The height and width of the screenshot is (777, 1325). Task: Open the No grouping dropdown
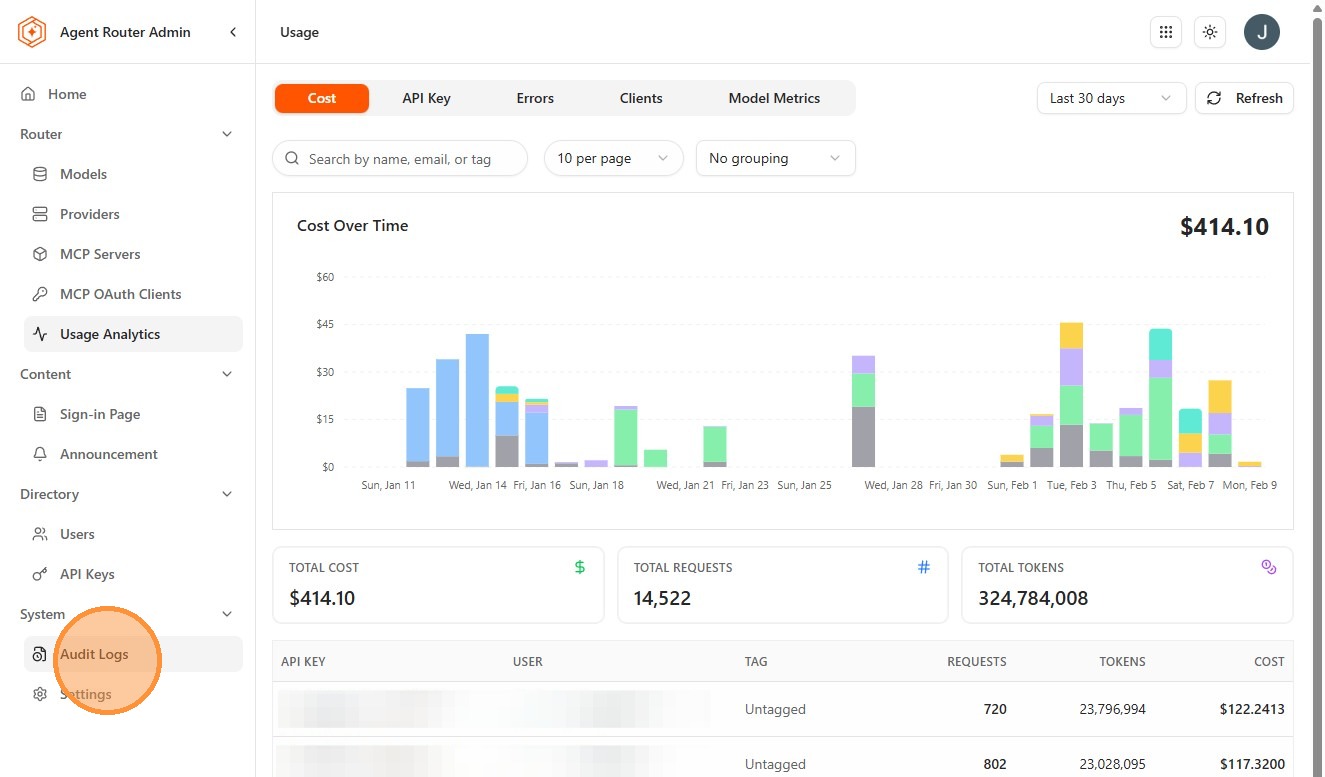click(775, 158)
